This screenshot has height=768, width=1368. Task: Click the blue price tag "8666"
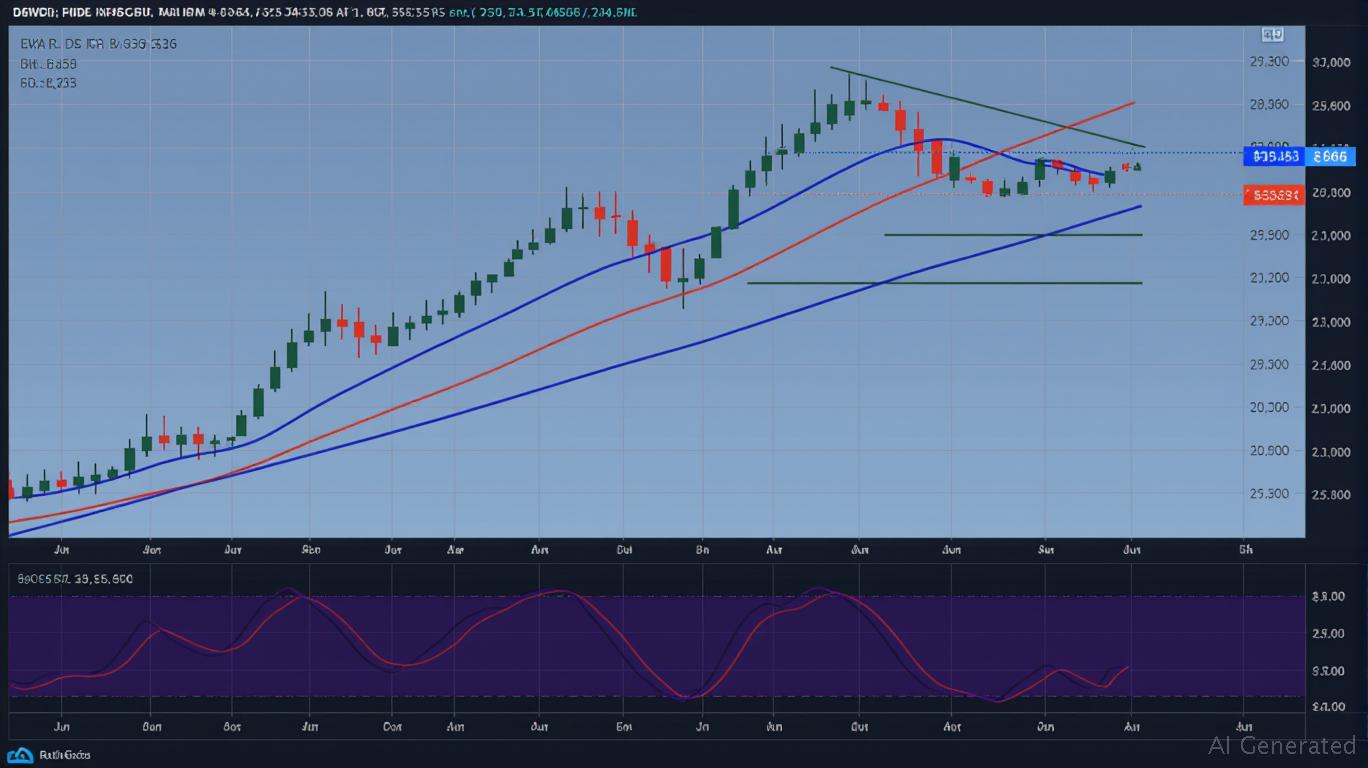click(1331, 156)
